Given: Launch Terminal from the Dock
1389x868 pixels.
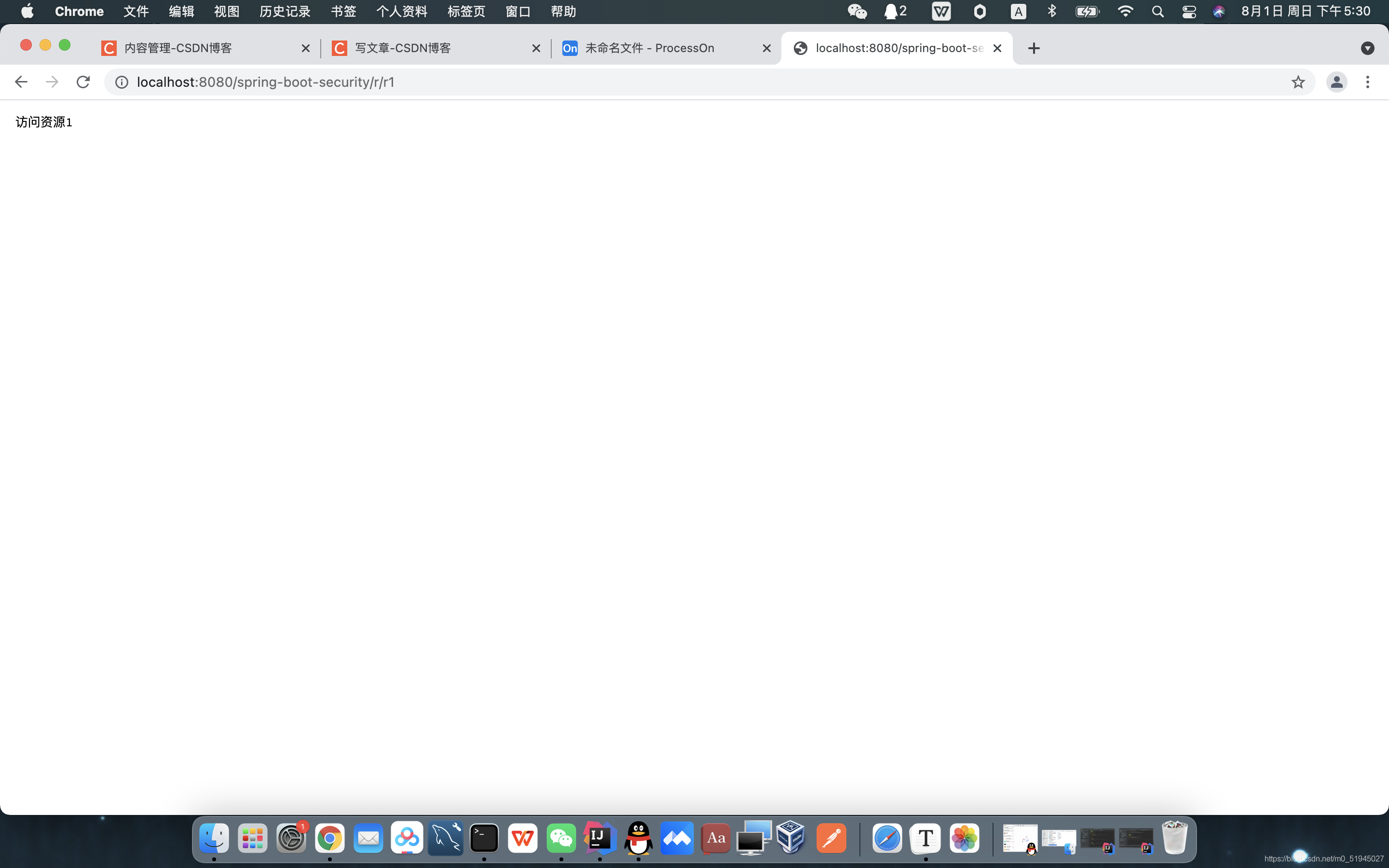Looking at the screenshot, I should click(x=484, y=839).
